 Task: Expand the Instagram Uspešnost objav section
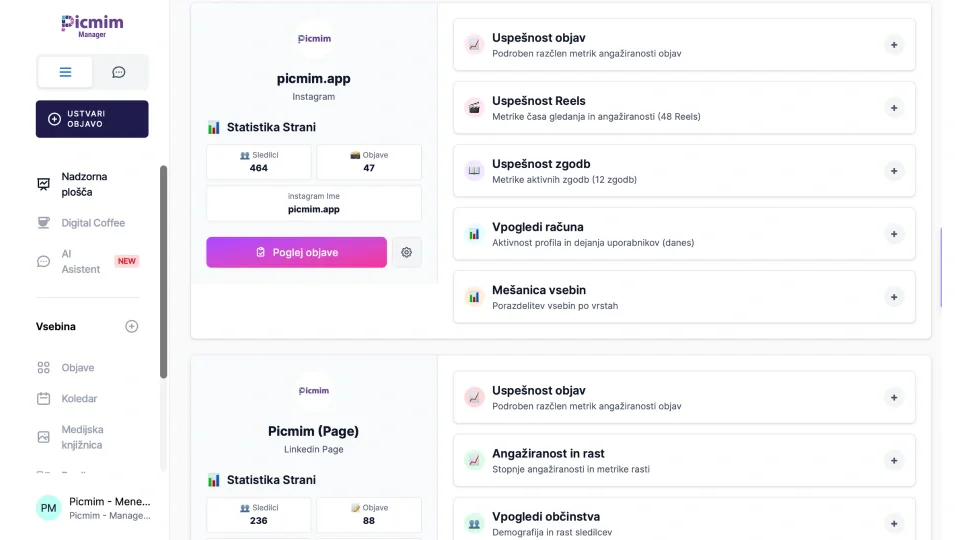(x=894, y=45)
